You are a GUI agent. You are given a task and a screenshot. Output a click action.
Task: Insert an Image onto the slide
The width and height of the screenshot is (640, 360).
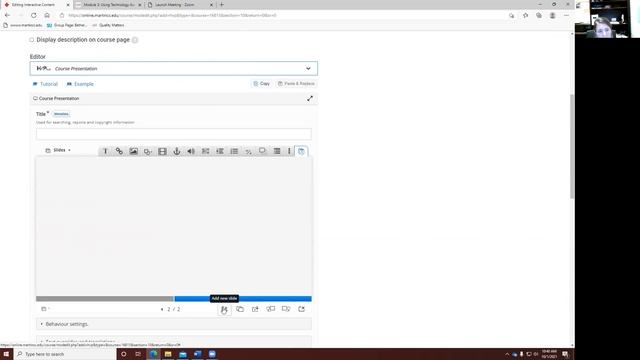(x=133, y=151)
